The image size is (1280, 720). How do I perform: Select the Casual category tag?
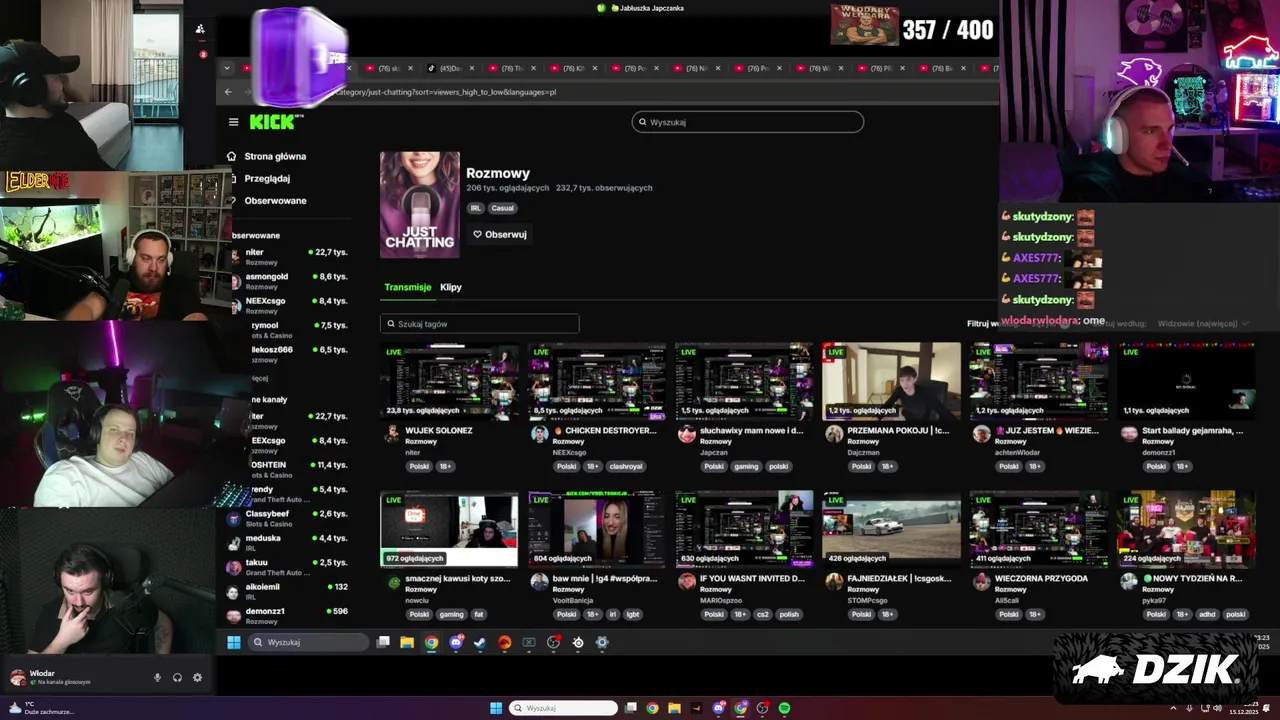(502, 208)
